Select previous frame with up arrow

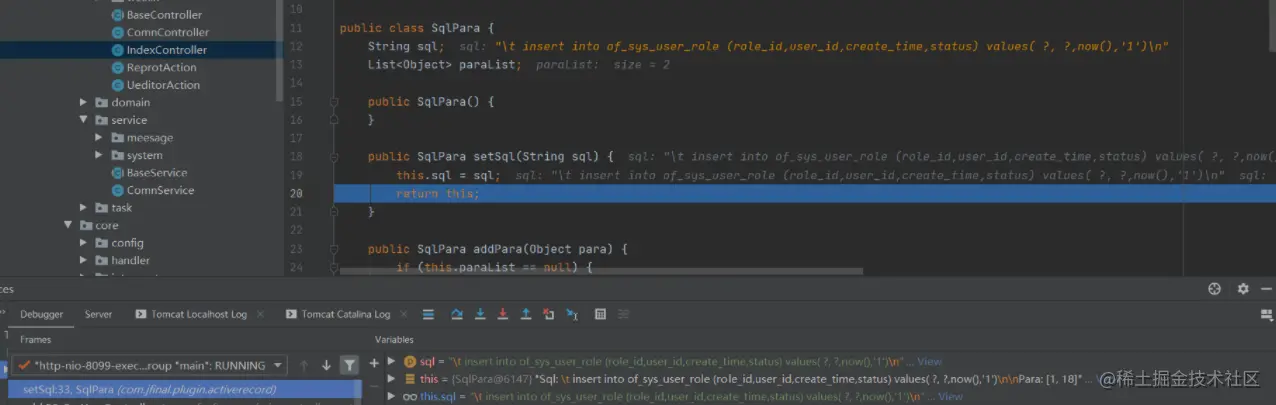tap(304, 366)
